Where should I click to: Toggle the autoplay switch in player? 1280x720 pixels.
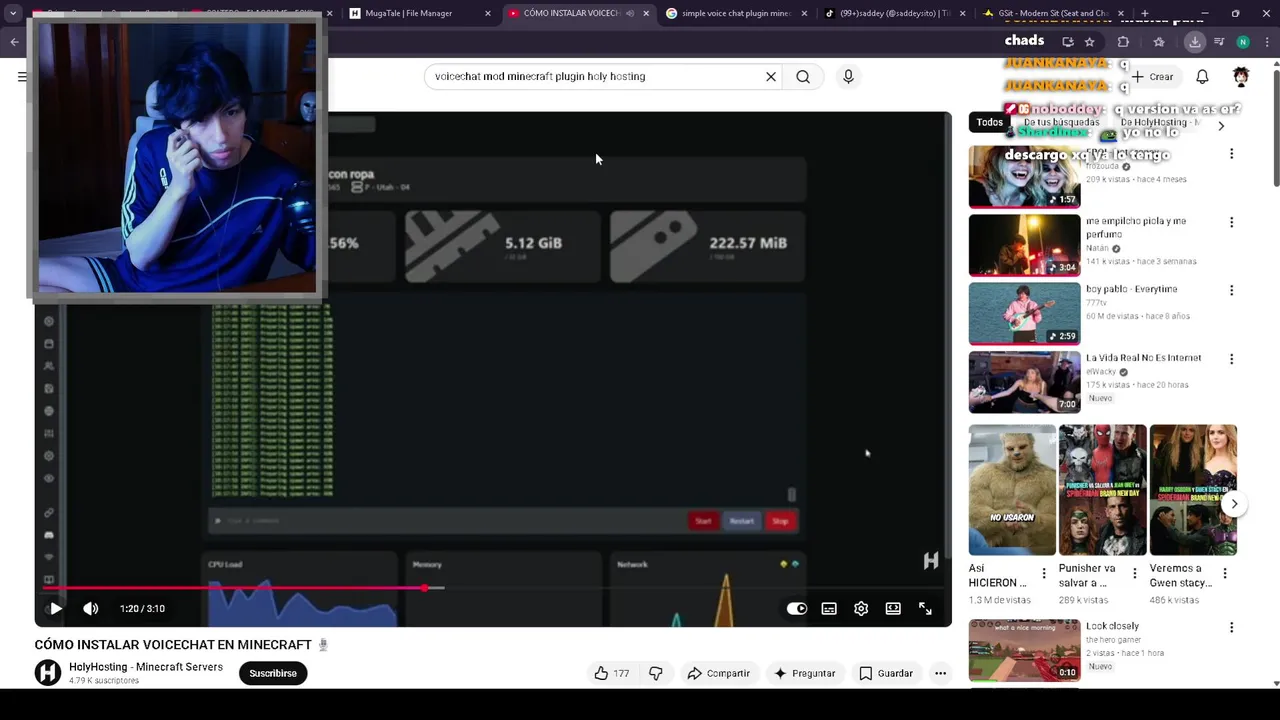point(797,608)
